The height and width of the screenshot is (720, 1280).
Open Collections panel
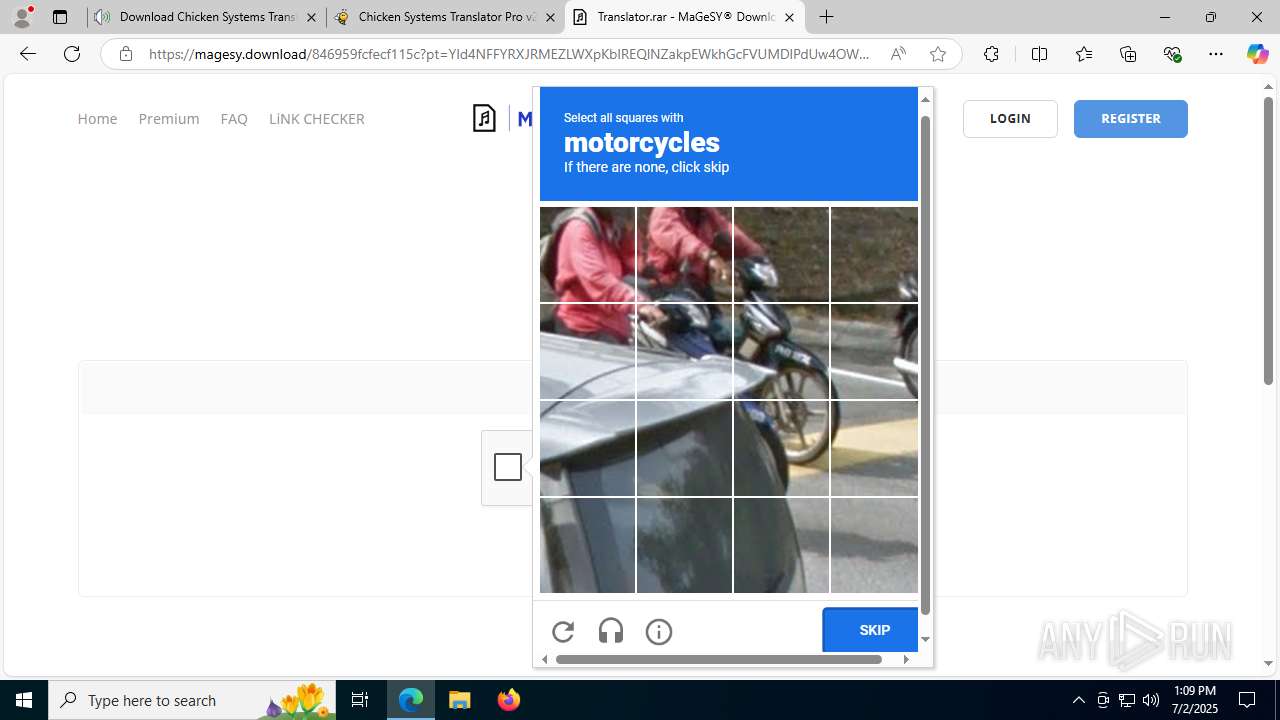[1128, 54]
